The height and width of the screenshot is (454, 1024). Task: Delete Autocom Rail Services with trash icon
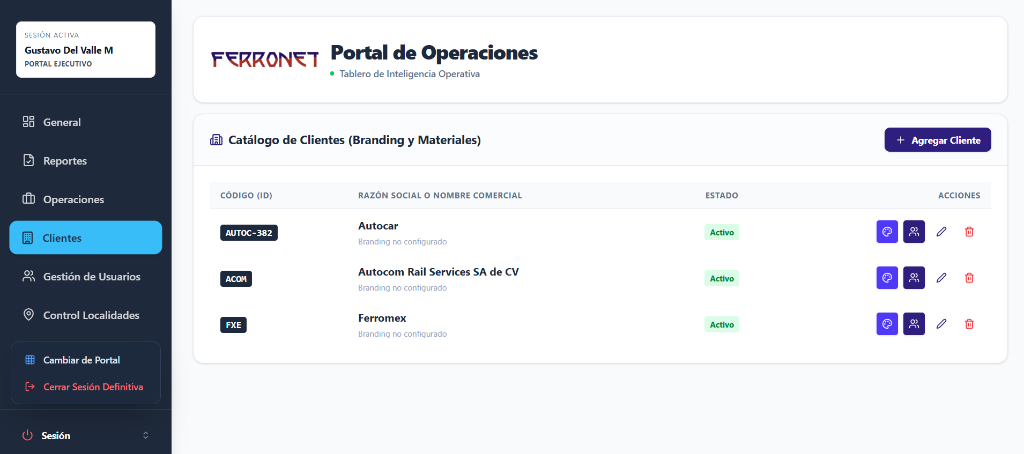(969, 278)
